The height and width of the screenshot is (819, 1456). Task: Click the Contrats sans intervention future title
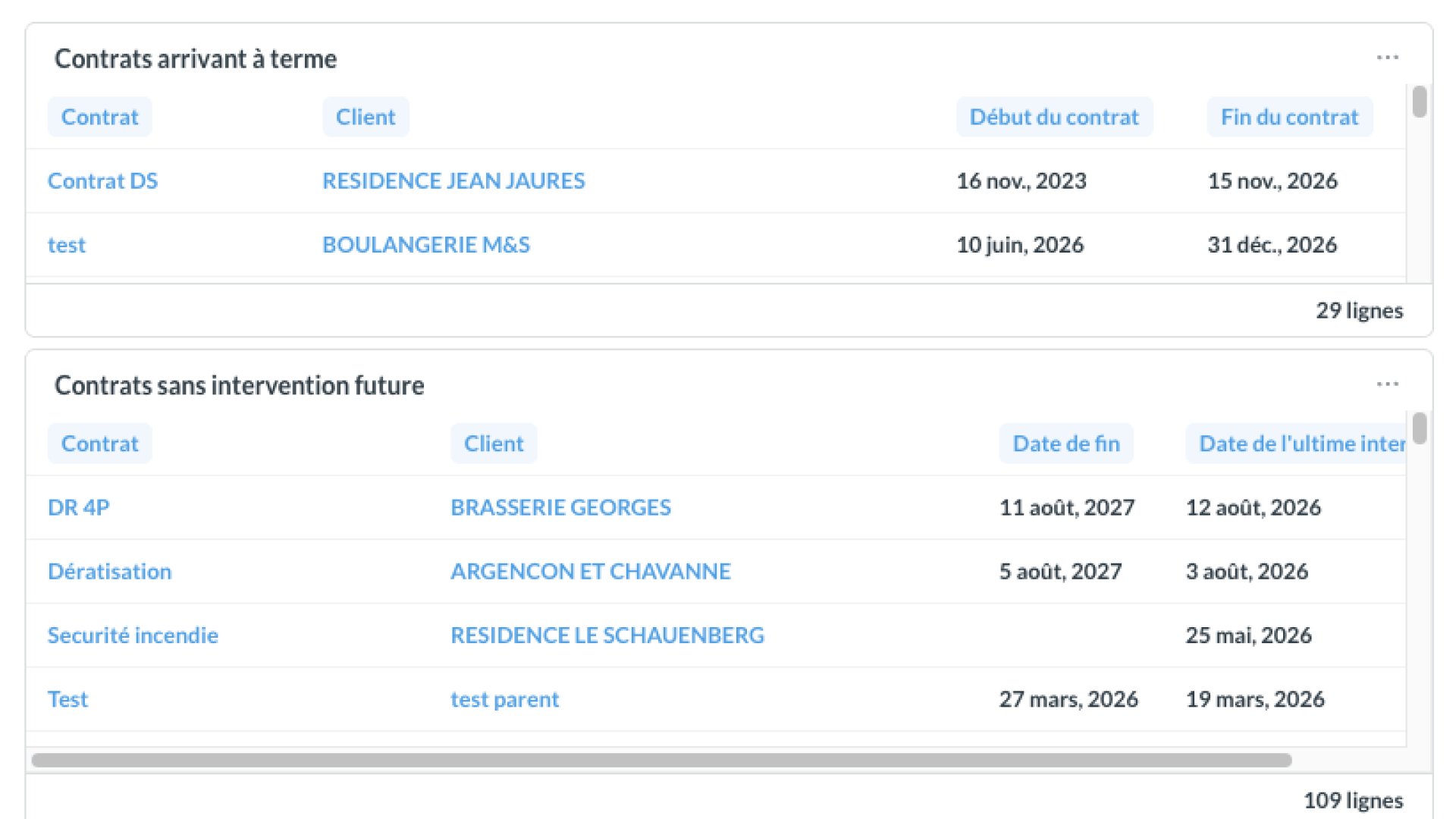240,385
